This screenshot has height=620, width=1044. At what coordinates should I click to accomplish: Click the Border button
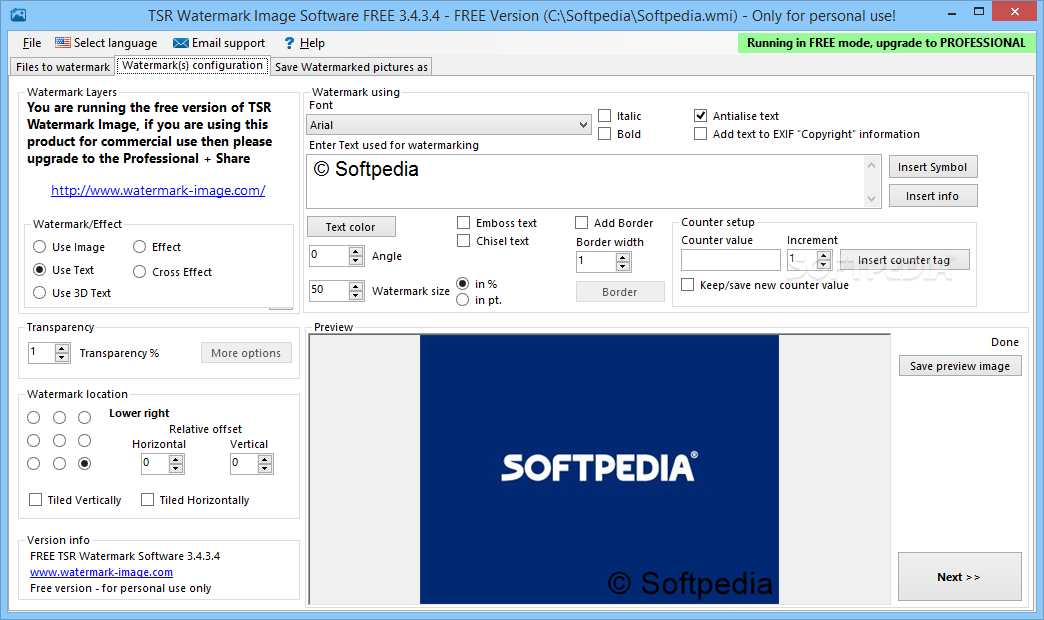(x=620, y=292)
